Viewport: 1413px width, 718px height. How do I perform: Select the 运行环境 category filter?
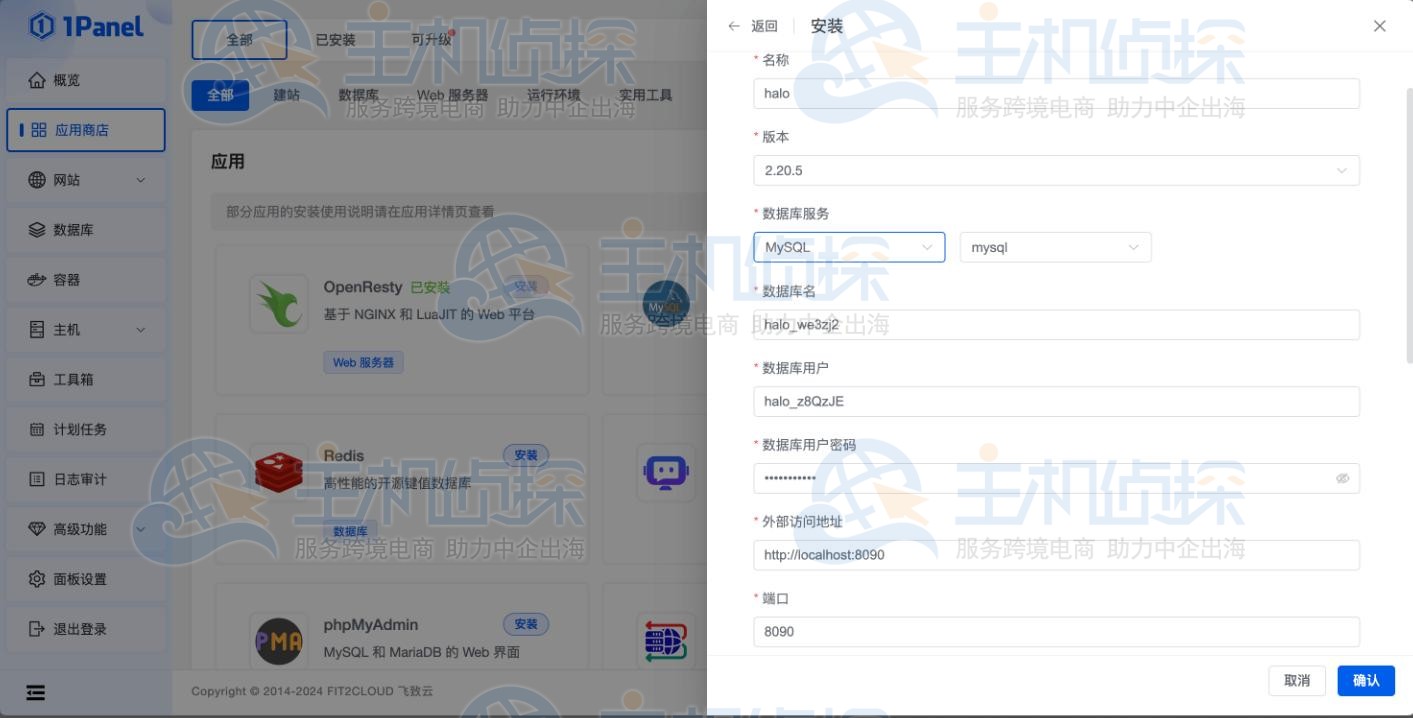pos(553,95)
